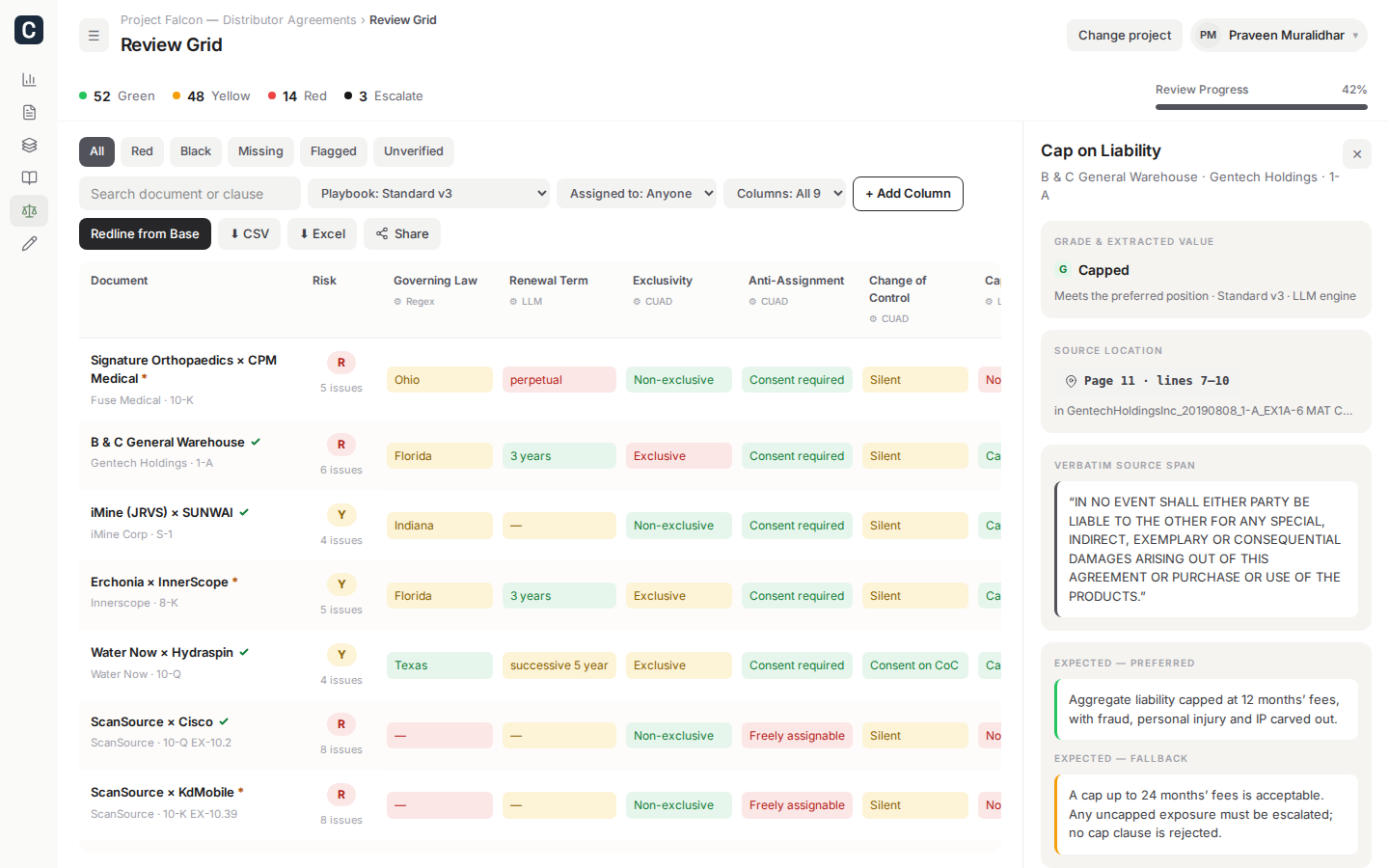
Task: Click the verified checkmark beside B & C General Warehouse
Action: [256, 442]
